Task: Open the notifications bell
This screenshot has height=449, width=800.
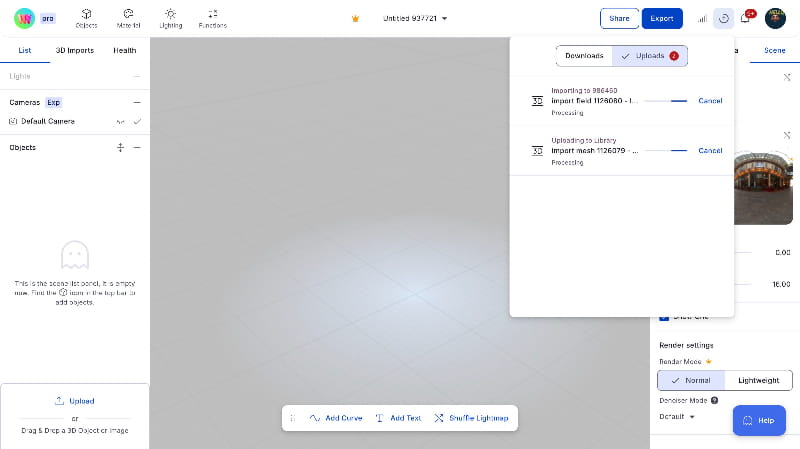Action: (x=745, y=18)
